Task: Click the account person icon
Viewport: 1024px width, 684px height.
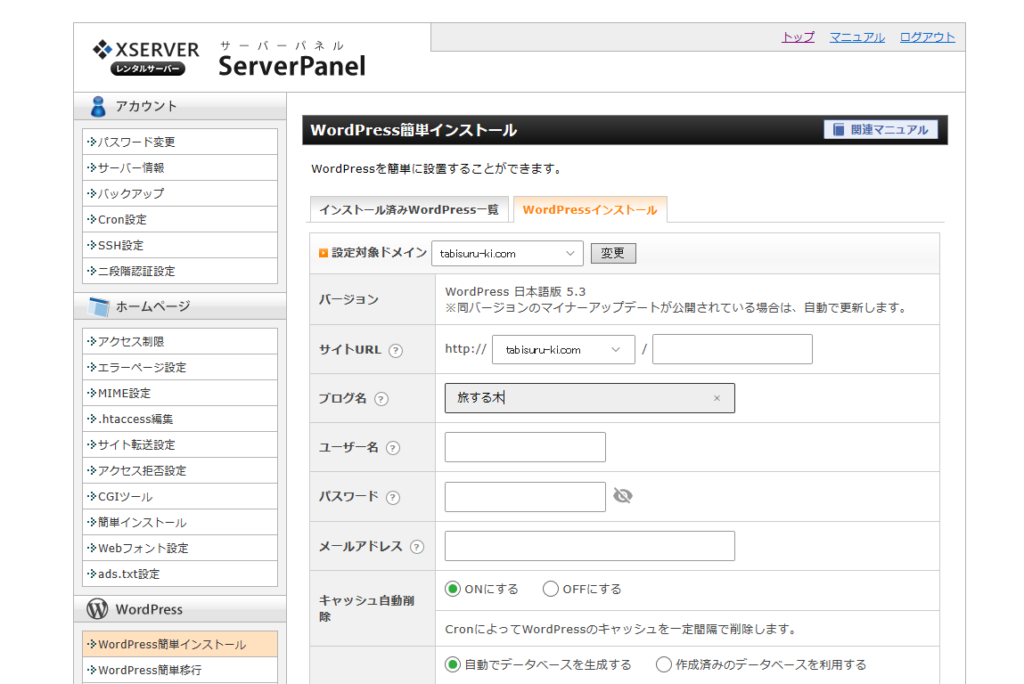Action: click(98, 106)
